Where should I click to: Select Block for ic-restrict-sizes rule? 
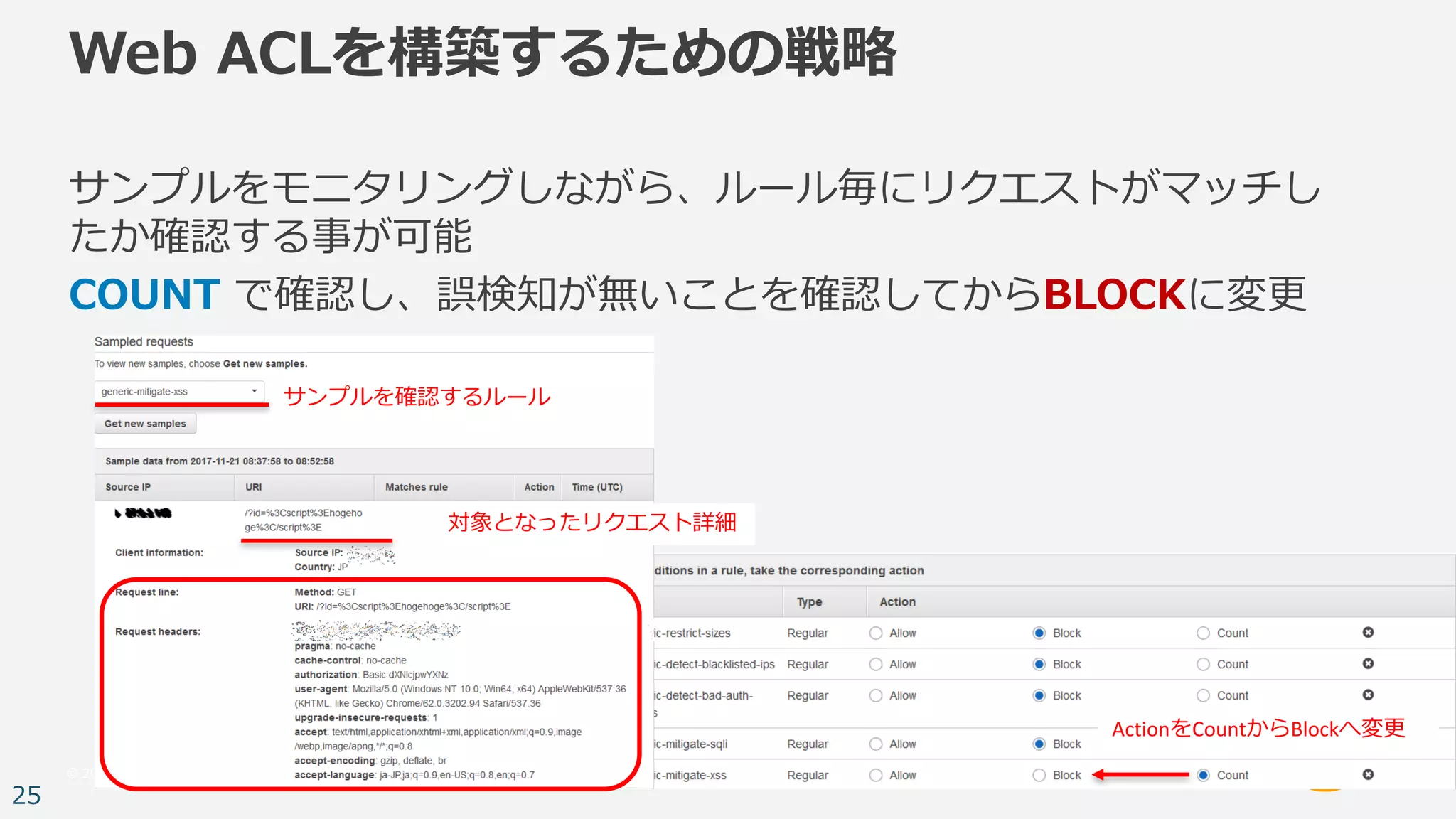pos(1039,633)
